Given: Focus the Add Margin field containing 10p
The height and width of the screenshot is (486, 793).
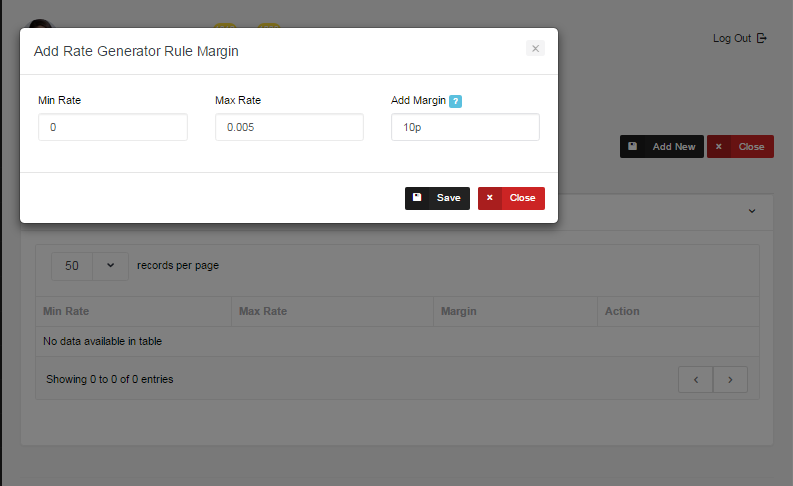Looking at the screenshot, I should click(x=465, y=127).
